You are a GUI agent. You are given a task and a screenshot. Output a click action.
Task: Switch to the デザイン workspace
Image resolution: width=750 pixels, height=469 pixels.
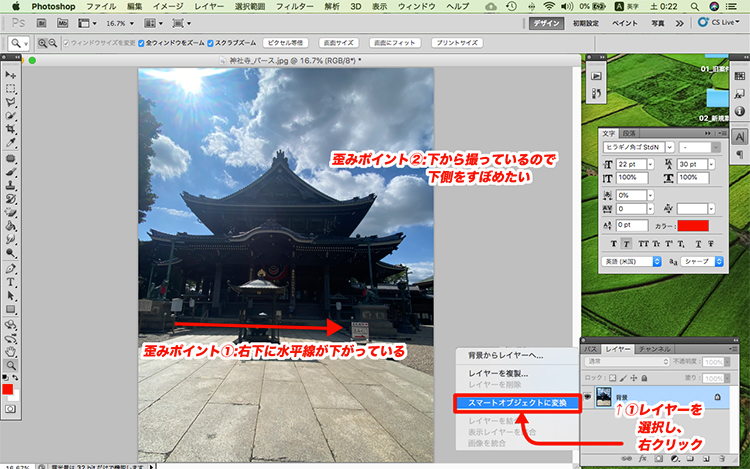(x=546, y=23)
